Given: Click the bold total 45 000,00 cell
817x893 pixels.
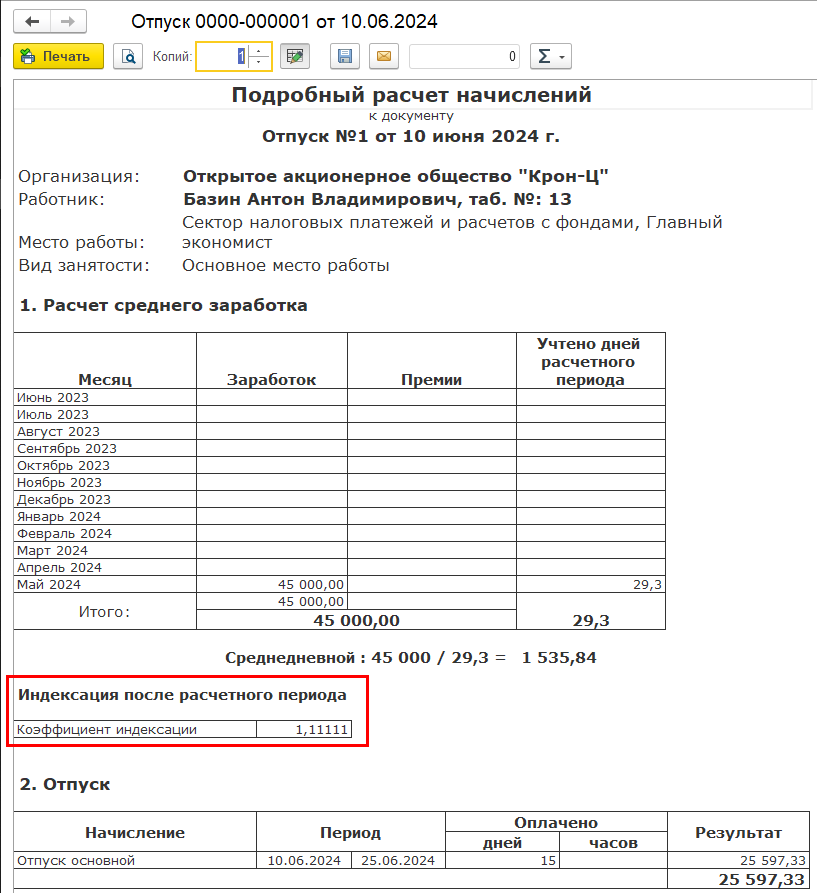Looking at the screenshot, I should [x=356, y=620].
